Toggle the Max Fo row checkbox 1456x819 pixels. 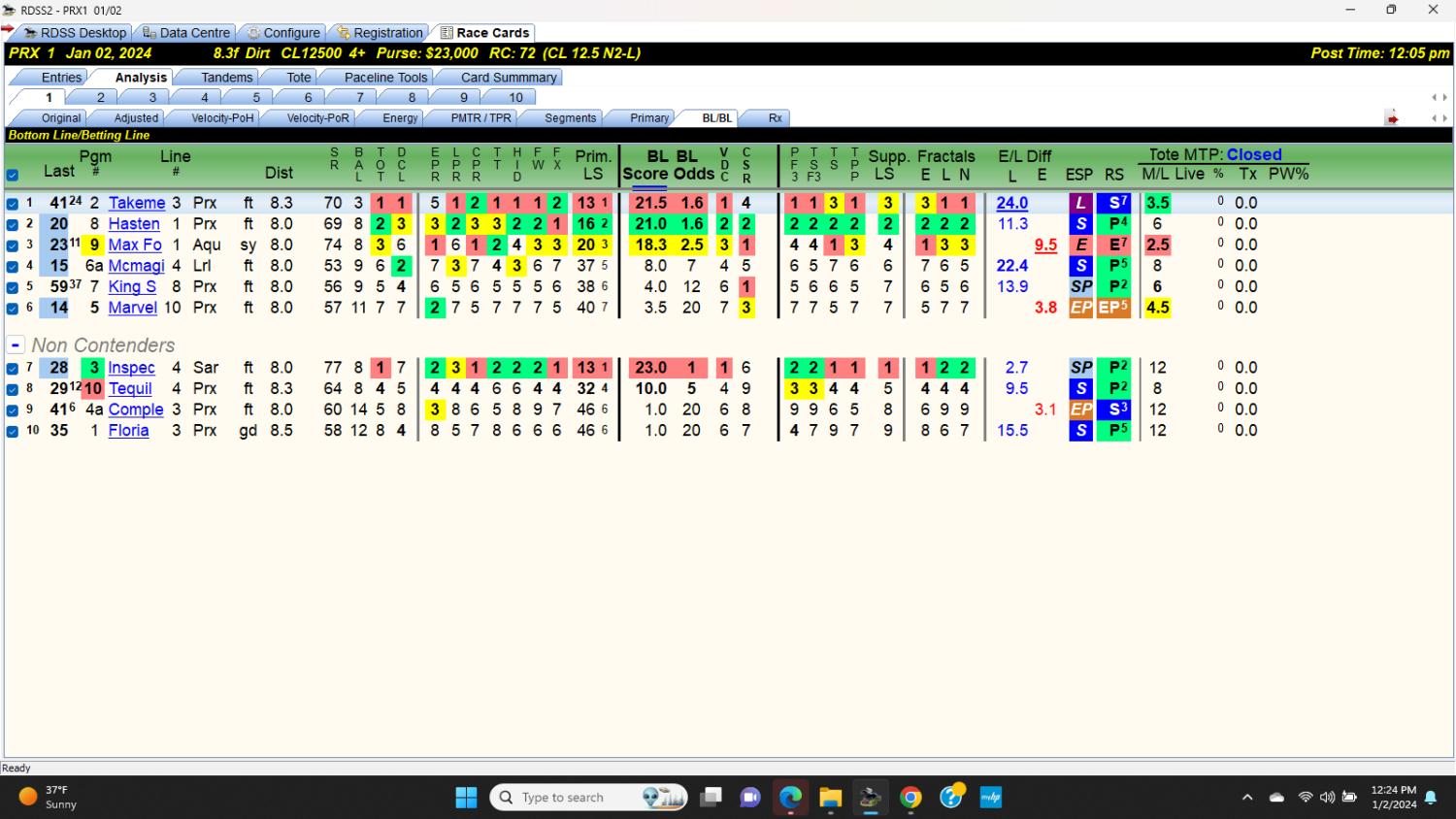tap(12, 246)
